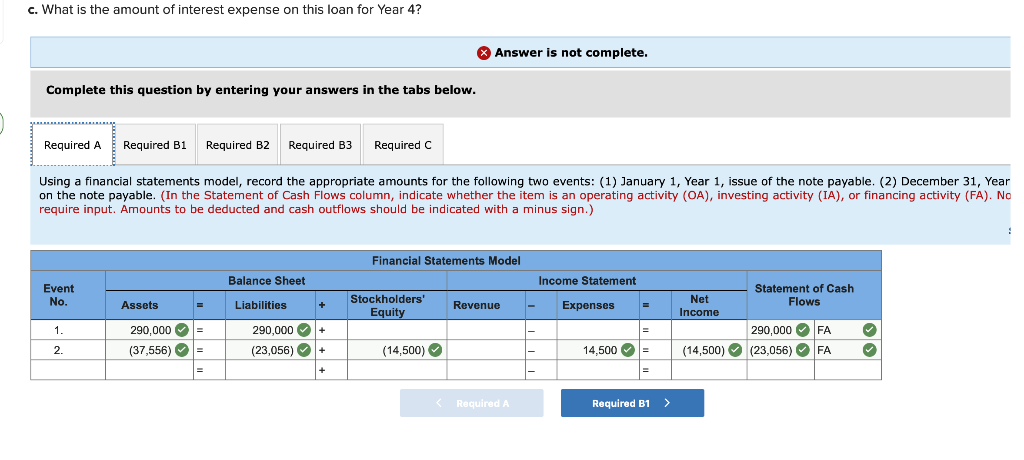
Task: Click the green check beside Event 1 Assets
Action: coord(182,330)
